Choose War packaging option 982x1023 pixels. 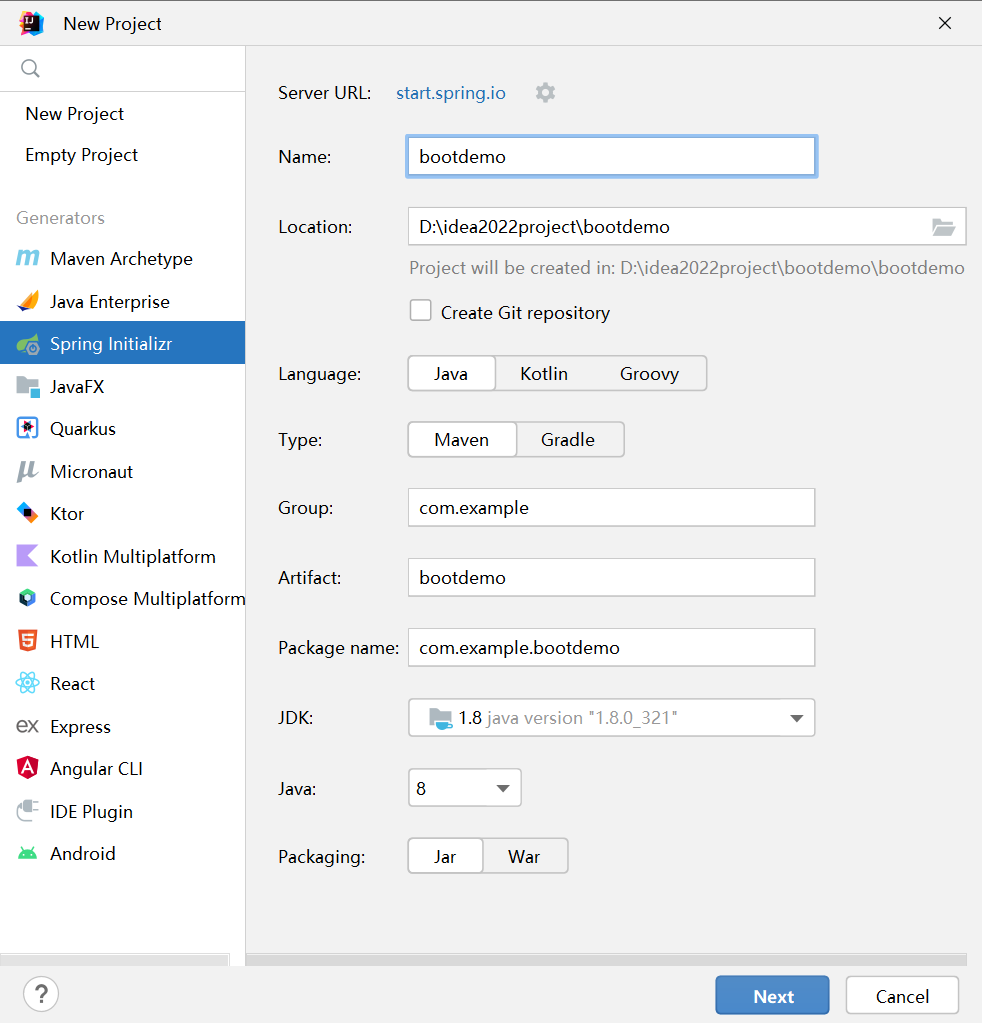(x=524, y=857)
